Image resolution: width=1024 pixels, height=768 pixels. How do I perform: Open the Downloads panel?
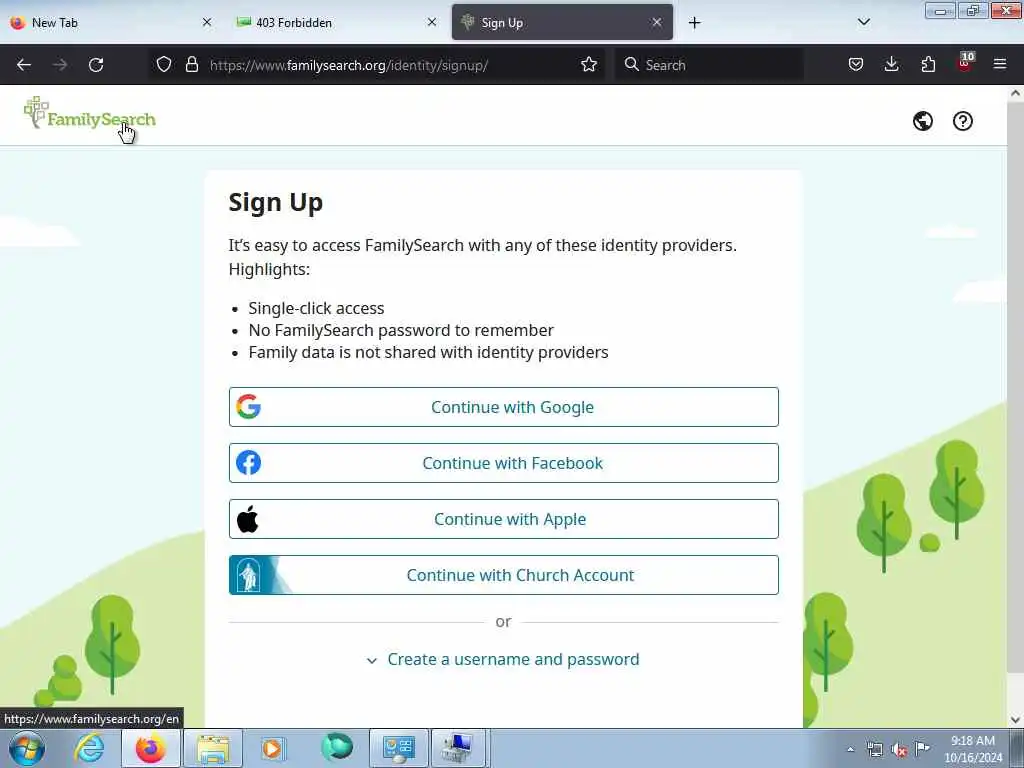point(891,64)
